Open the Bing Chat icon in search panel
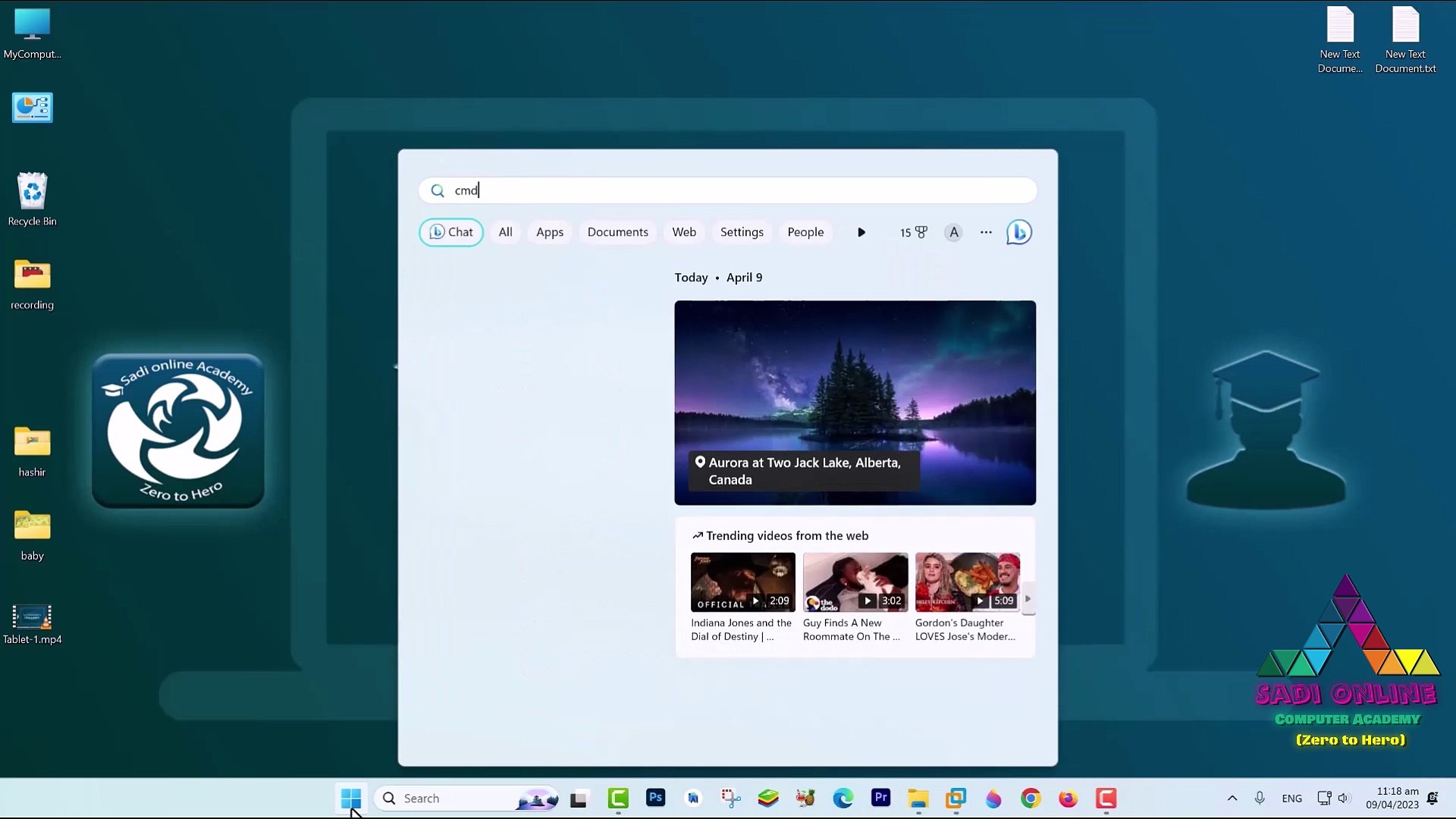This screenshot has width=1456, height=819. pyautogui.click(x=1018, y=232)
